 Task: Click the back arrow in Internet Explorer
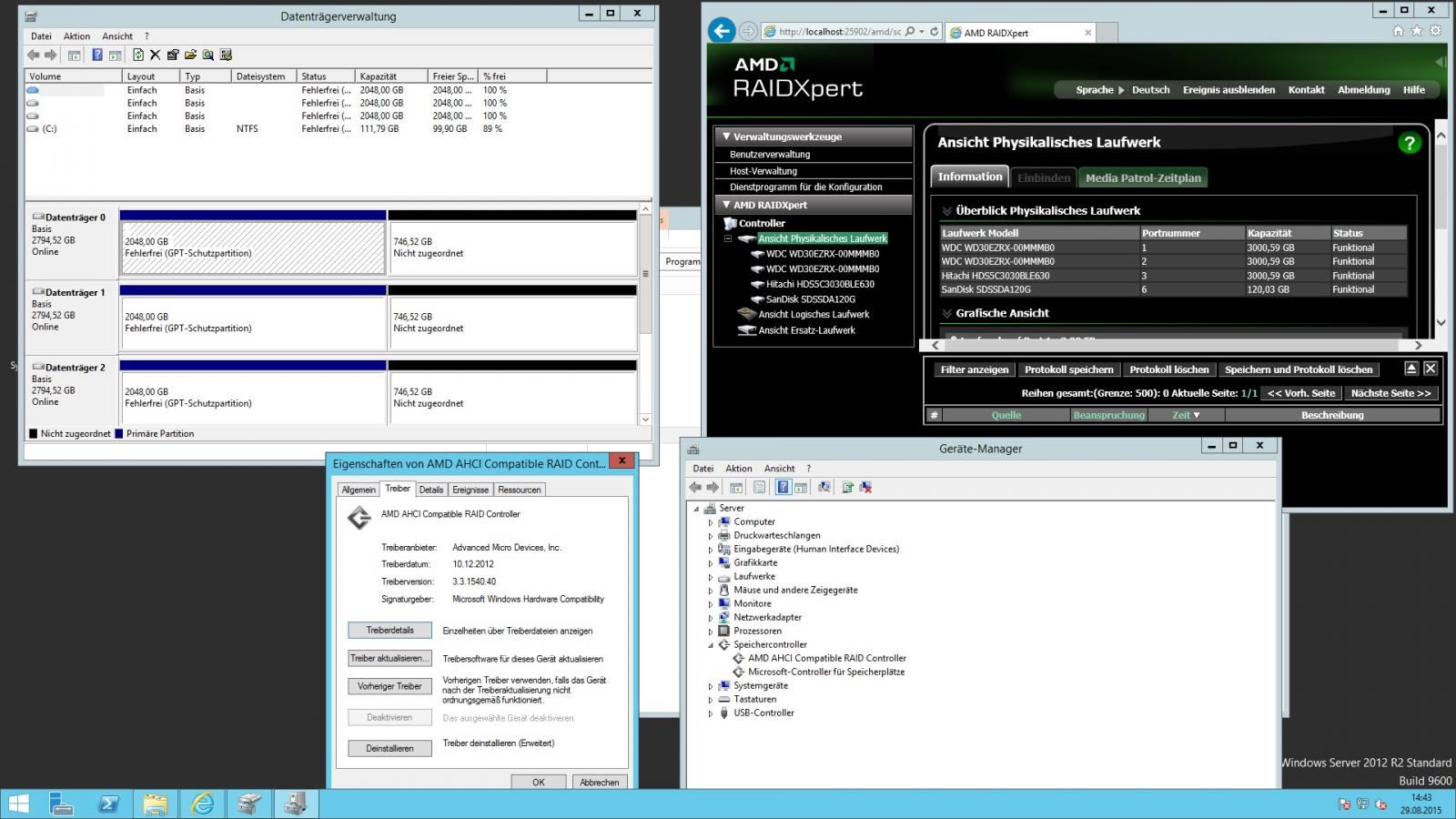722,31
